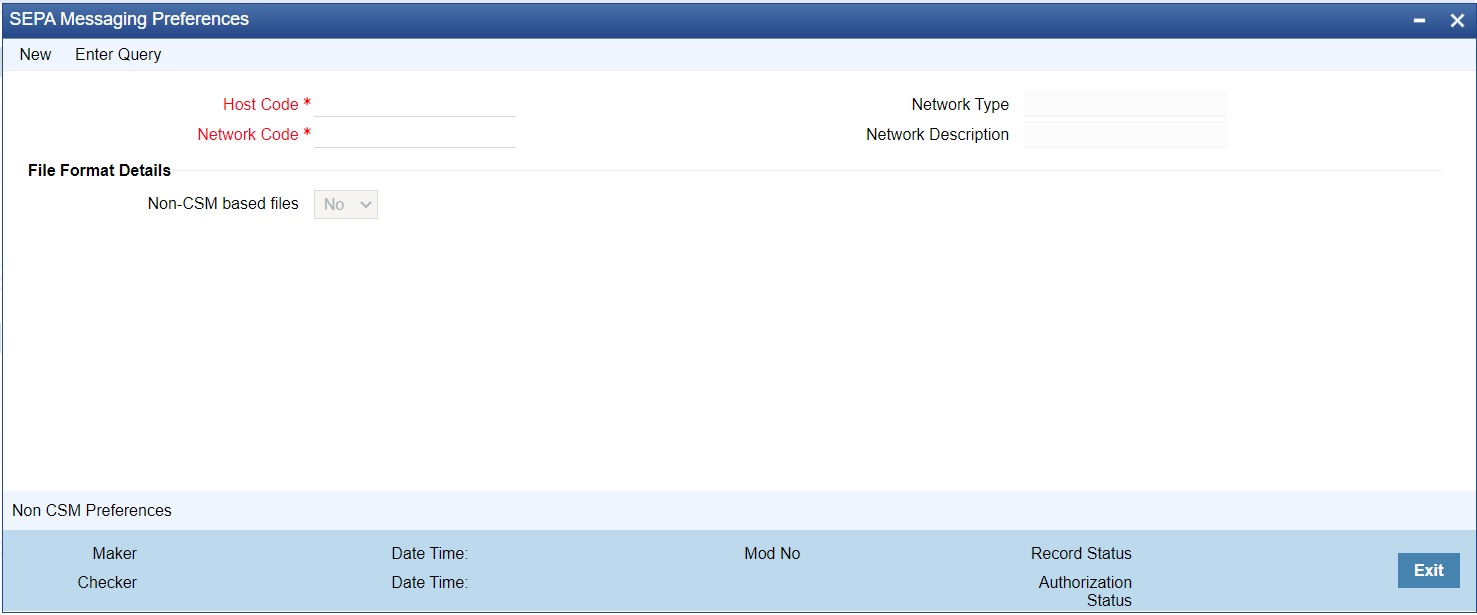
Task: Click the Network Code input field
Action: click(x=415, y=135)
